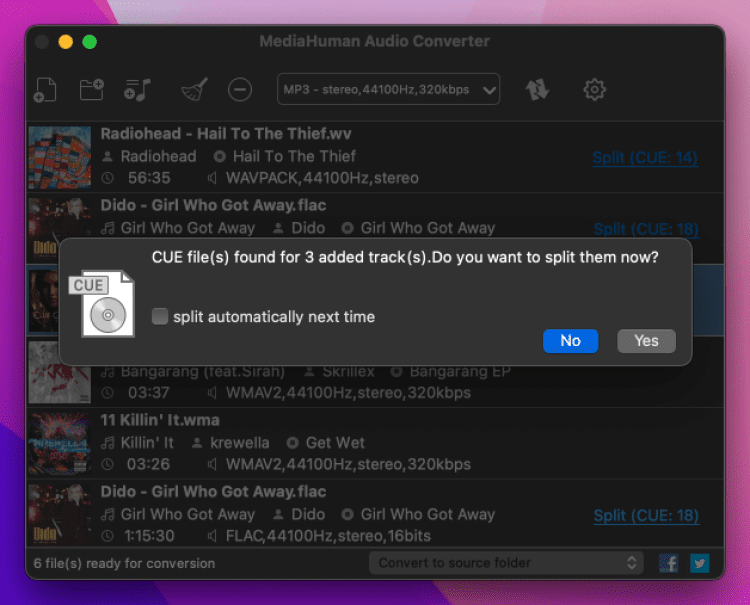Select the last Dido album cover thumbnail
This screenshot has height=605, width=750.
60,515
